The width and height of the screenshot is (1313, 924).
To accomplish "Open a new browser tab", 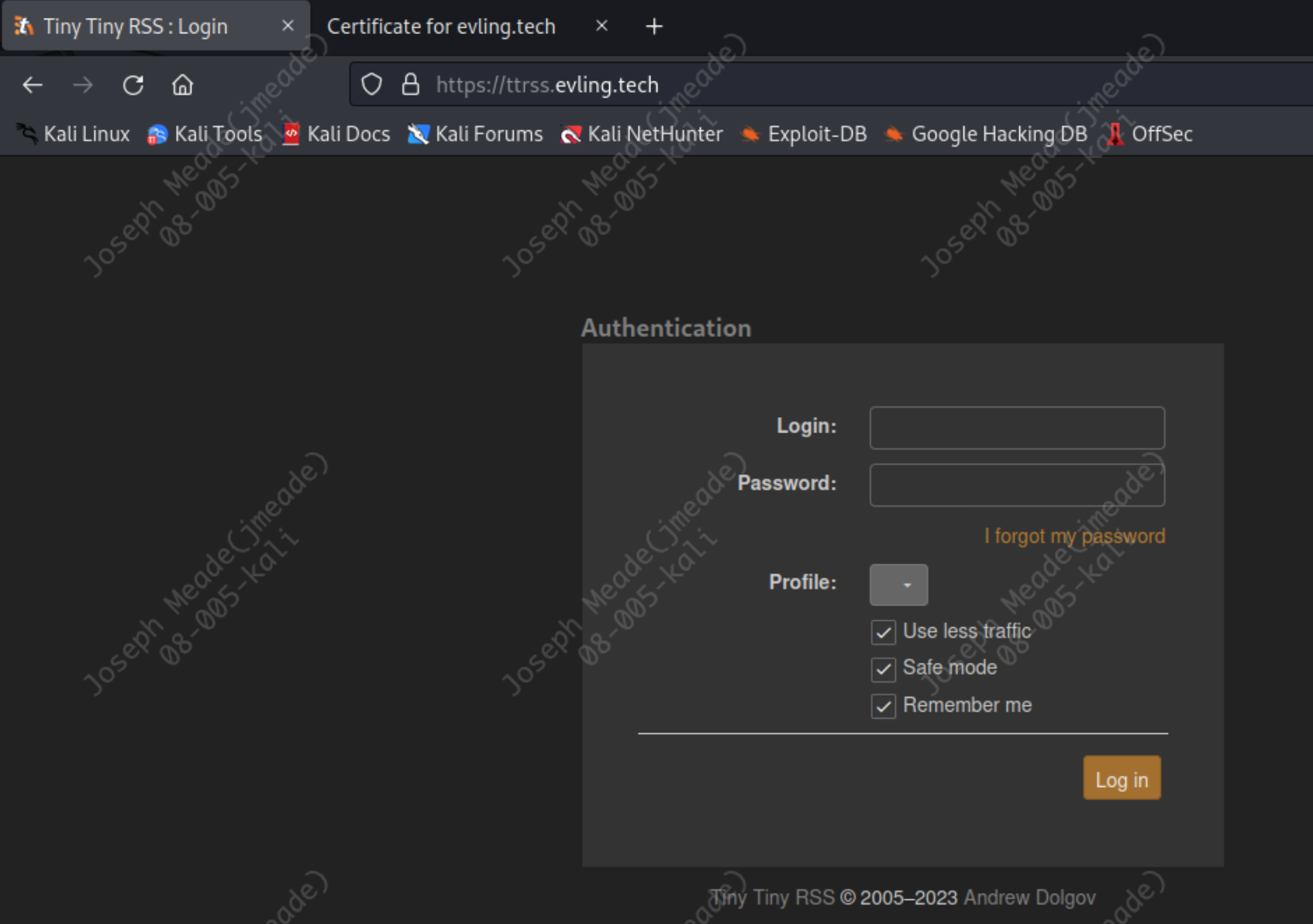I will 654,26.
